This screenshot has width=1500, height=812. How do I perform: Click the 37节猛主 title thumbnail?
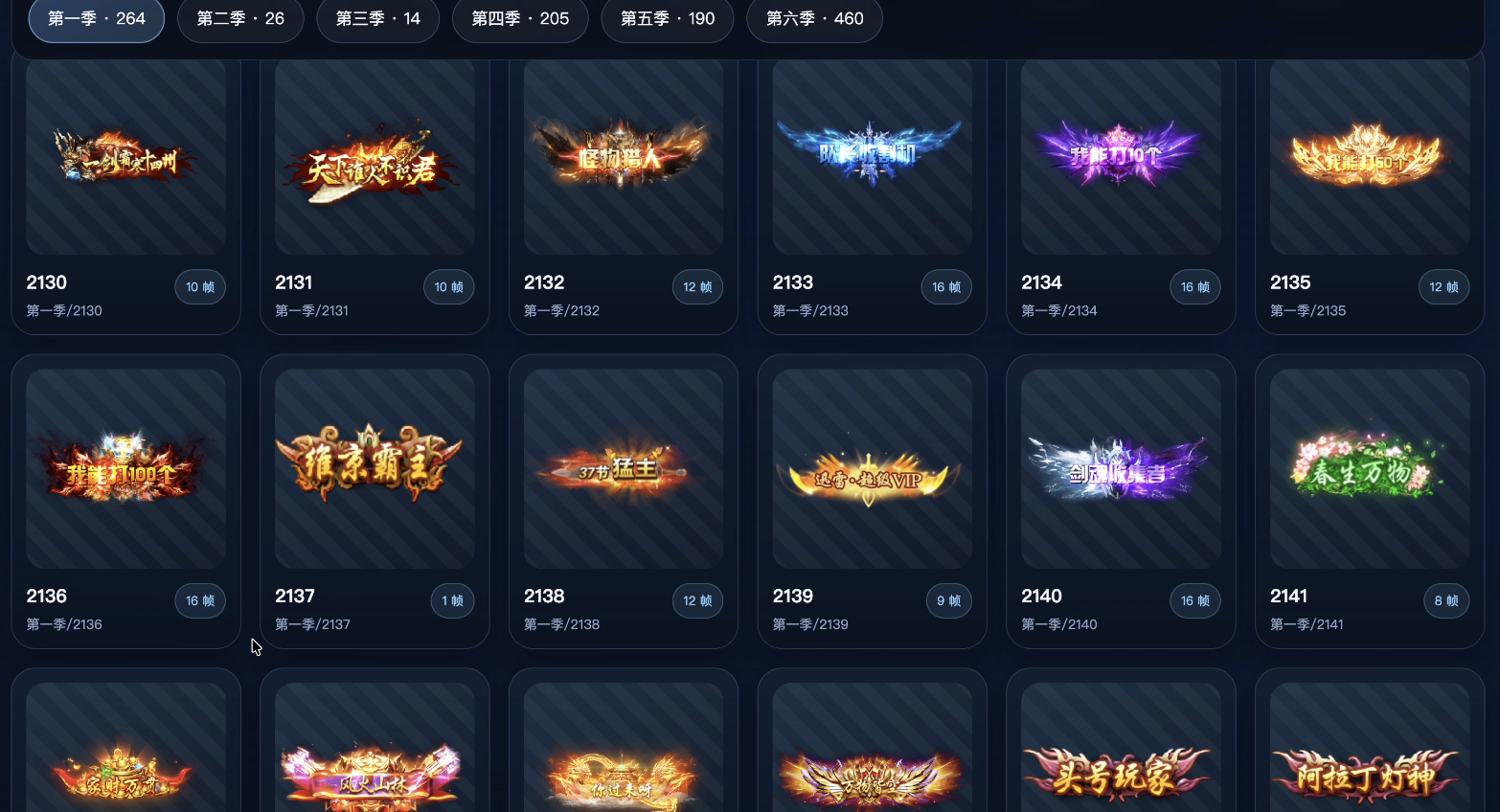(624, 469)
